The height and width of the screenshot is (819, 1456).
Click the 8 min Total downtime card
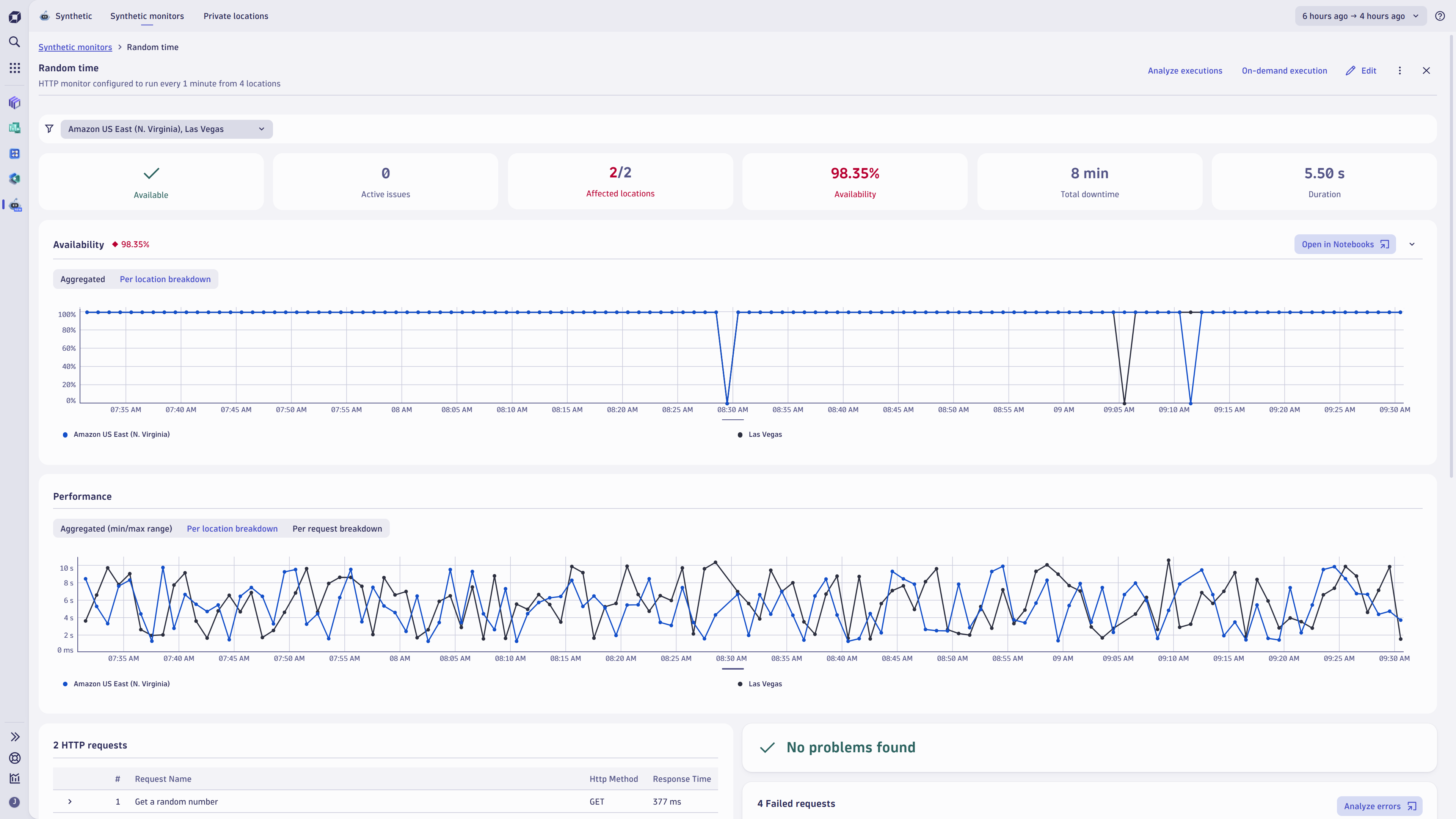tap(1089, 182)
